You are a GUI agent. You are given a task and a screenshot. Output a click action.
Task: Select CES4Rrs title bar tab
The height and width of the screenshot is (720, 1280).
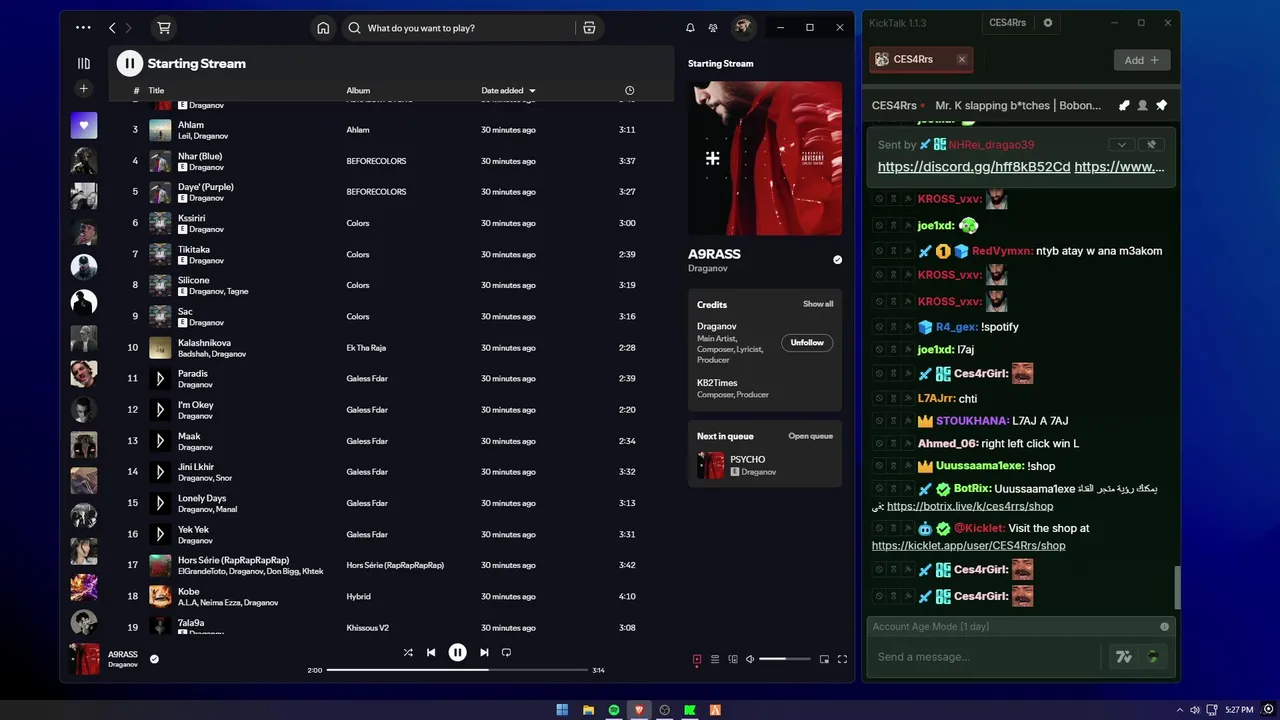pyautogui.click(x=1007, y=22)
